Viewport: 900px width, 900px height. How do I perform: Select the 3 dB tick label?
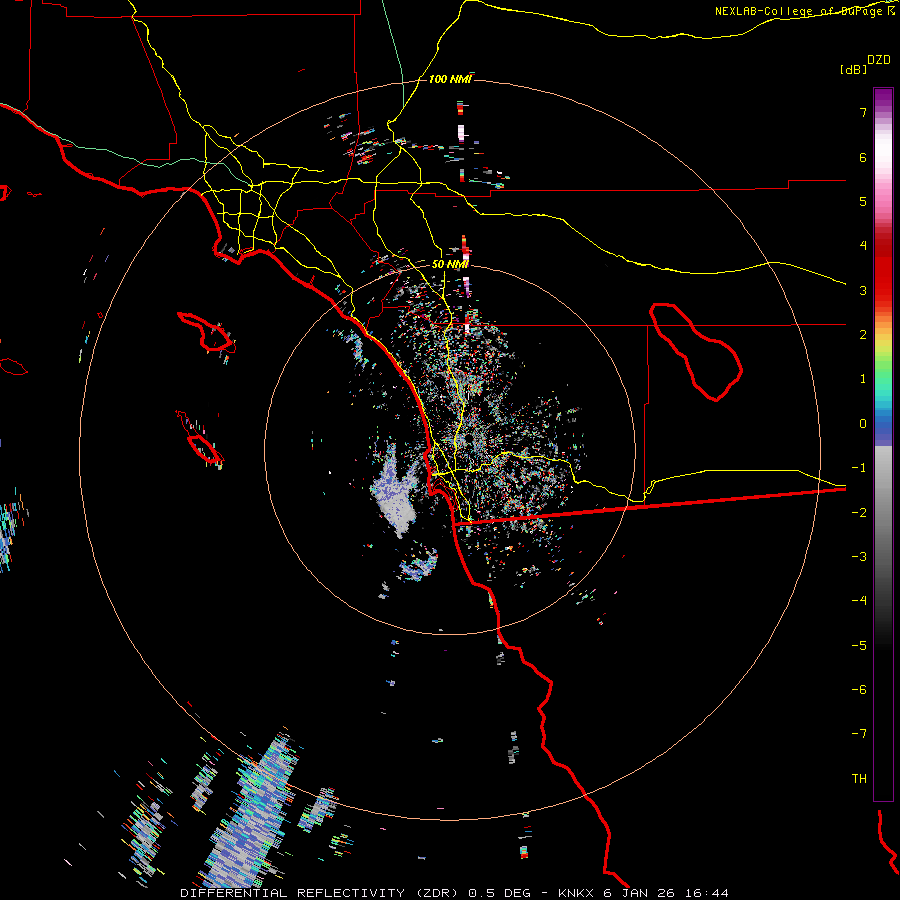click(863, 290)
